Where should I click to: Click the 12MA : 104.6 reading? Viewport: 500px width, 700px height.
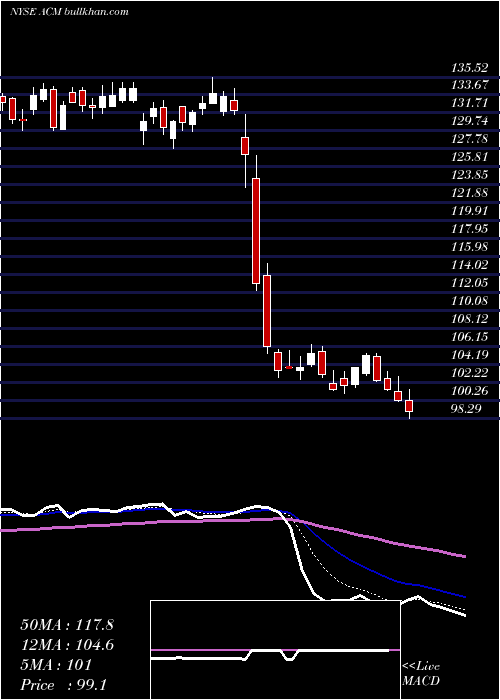(x=67, y=645)
